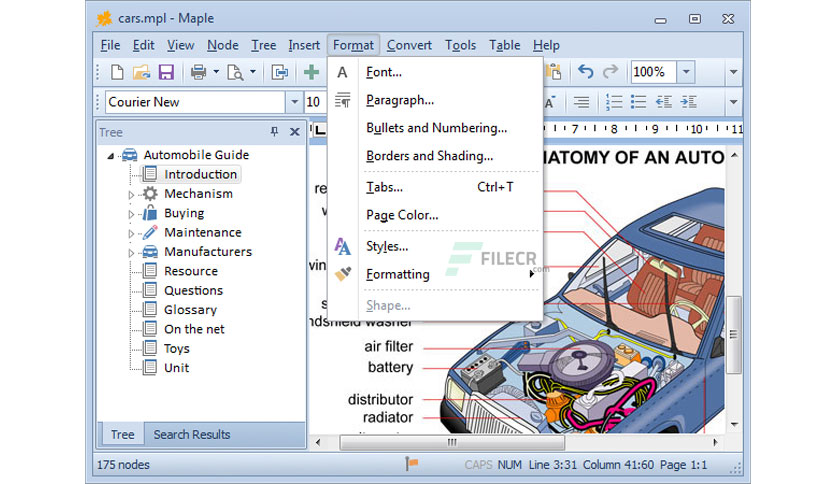Image resolution: width=836 pixels, height=484 pixels.
Task: Click the horizontal scrollbar thumb
Action: 452,442
